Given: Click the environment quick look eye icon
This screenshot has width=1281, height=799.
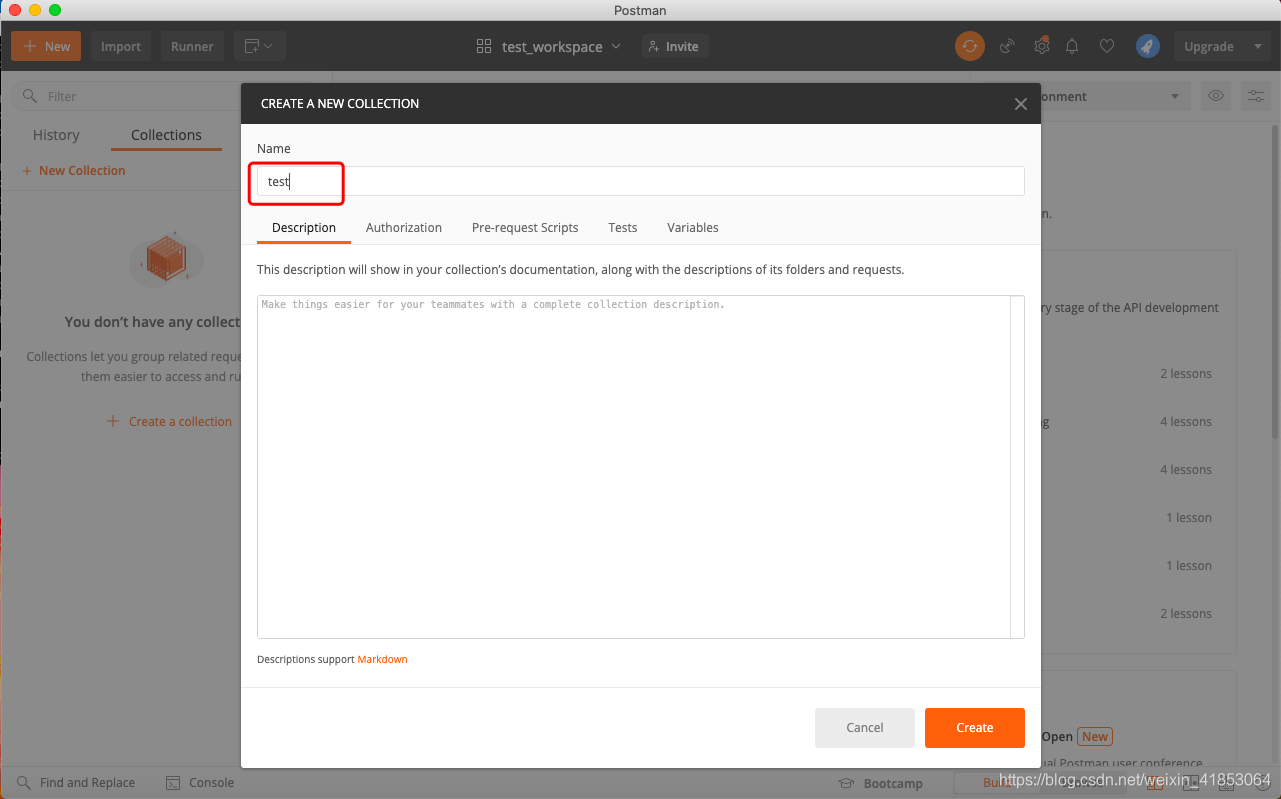Looking at the screenshot, I should point(1216,97).
